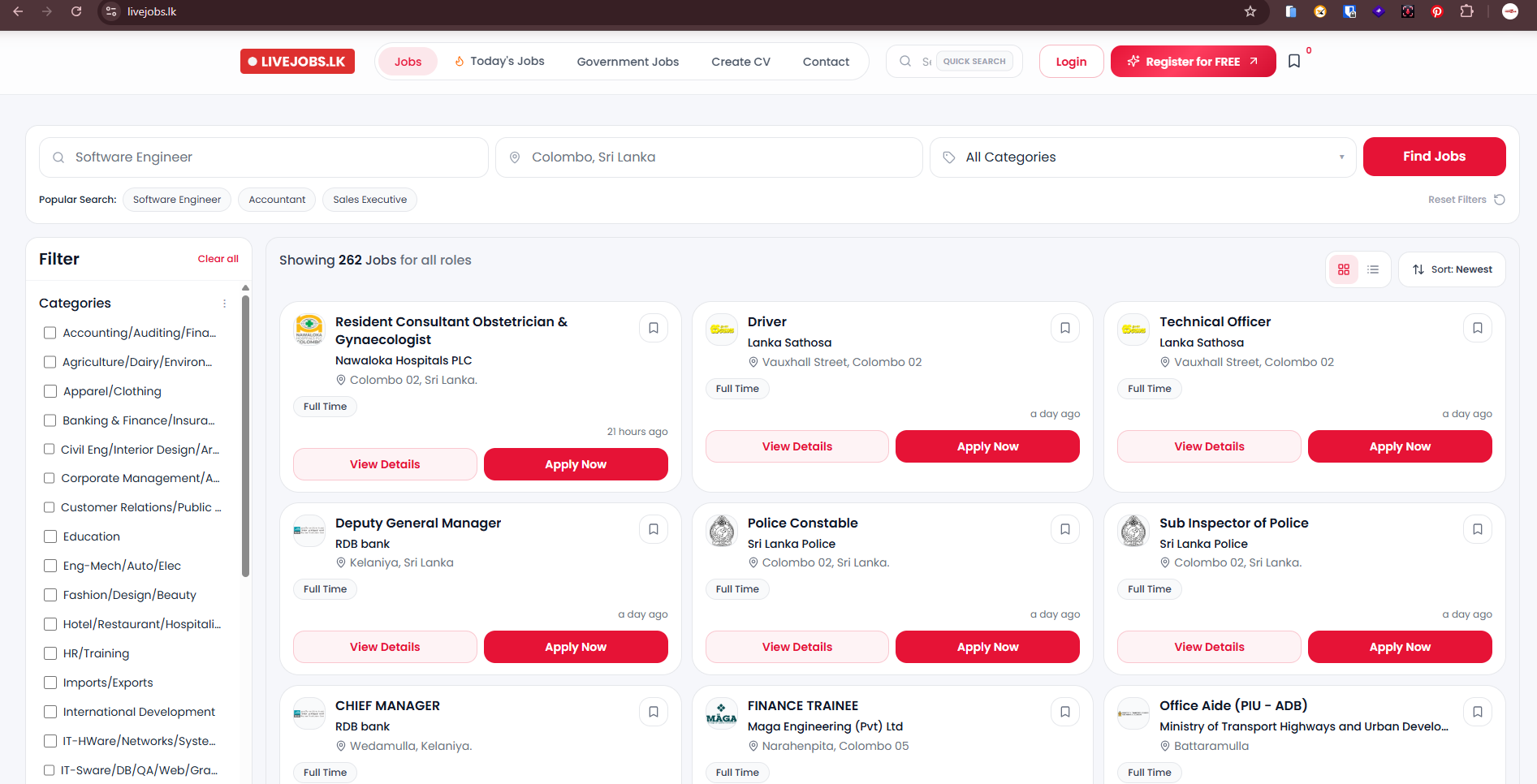Screen dimensions: 1537x784
Task: Select the Accountant popular search chip
Action: [277, 200]
